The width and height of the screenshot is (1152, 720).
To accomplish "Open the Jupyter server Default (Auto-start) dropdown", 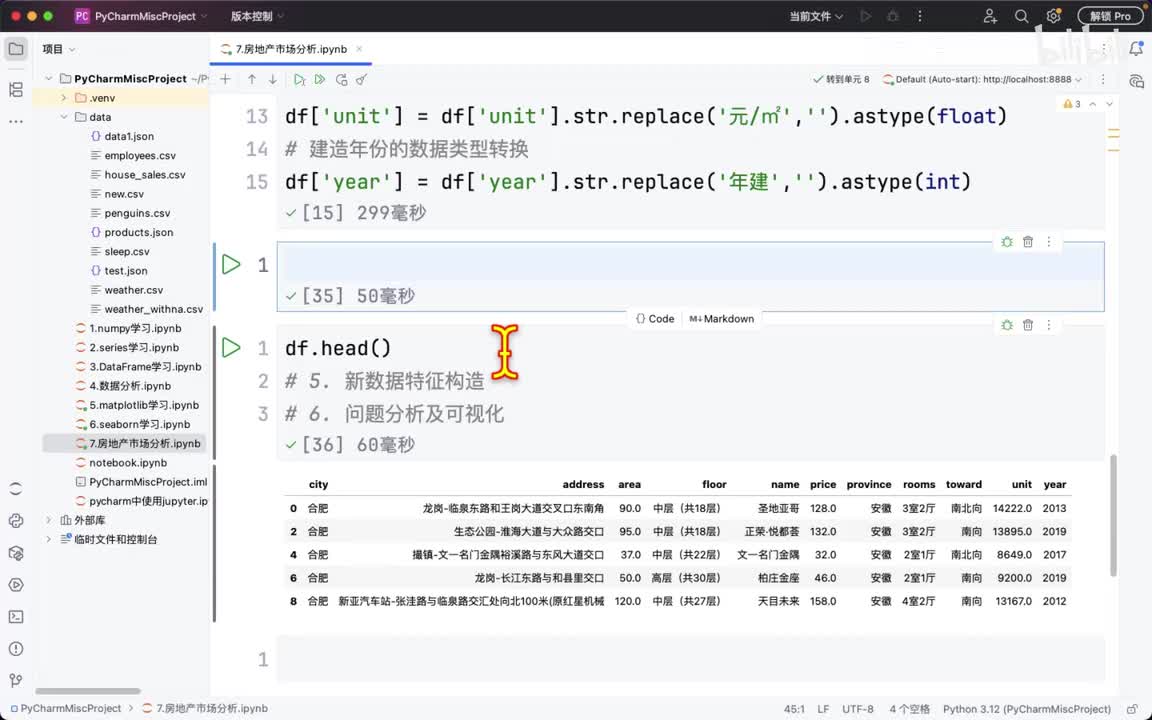I will coord(982,79).
